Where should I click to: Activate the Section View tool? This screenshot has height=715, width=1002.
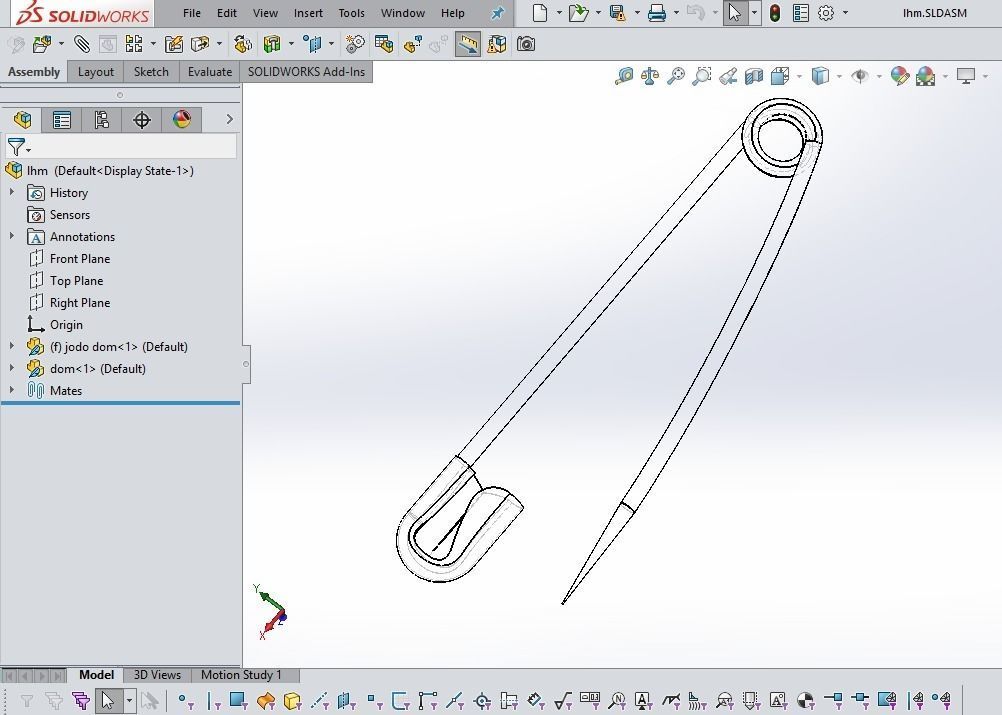(x=754, y=75)
